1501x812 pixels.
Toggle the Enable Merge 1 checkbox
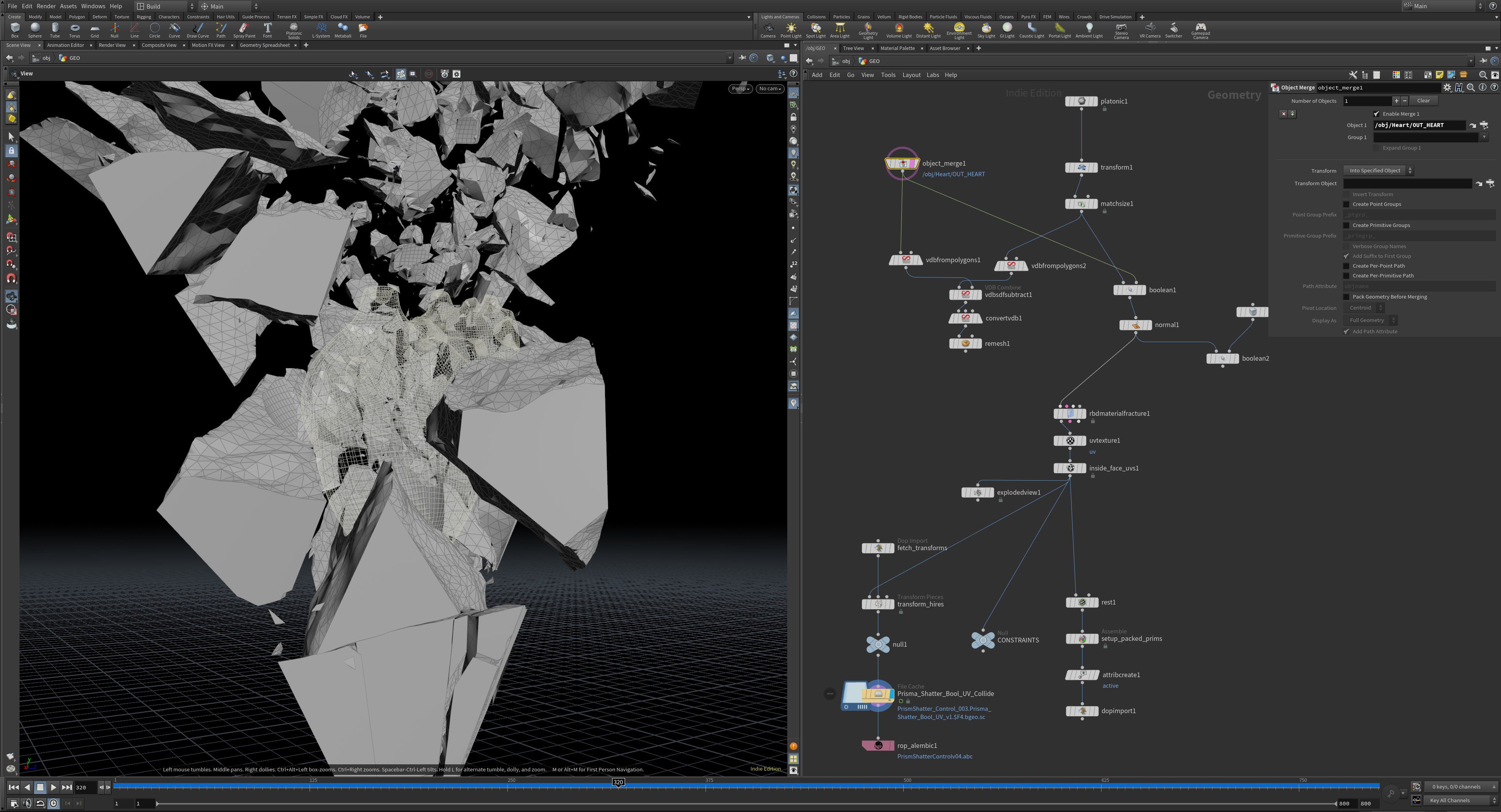(x=1376, y=114)
